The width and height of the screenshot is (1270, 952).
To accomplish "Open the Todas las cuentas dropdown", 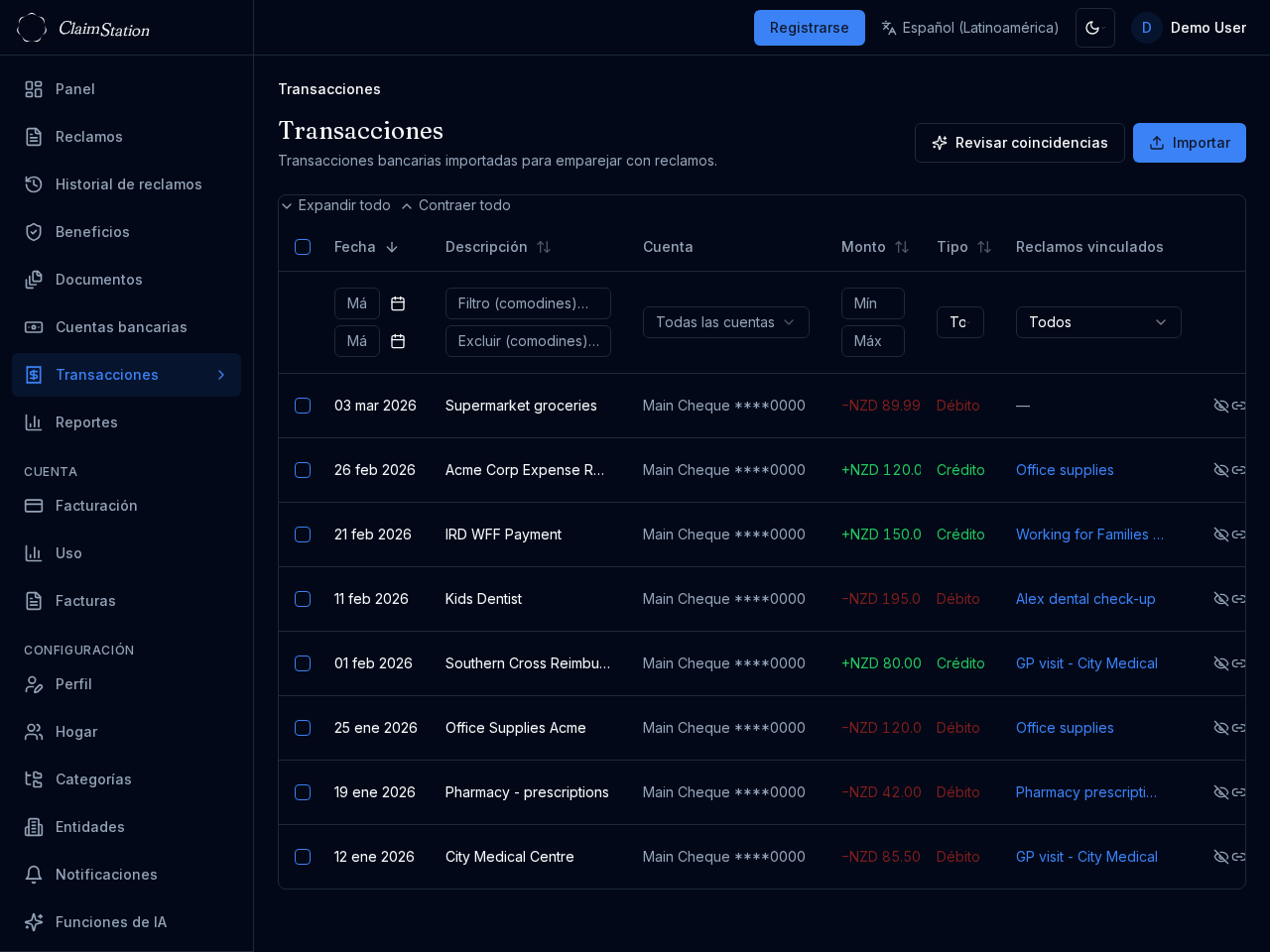I will point(725,322).
